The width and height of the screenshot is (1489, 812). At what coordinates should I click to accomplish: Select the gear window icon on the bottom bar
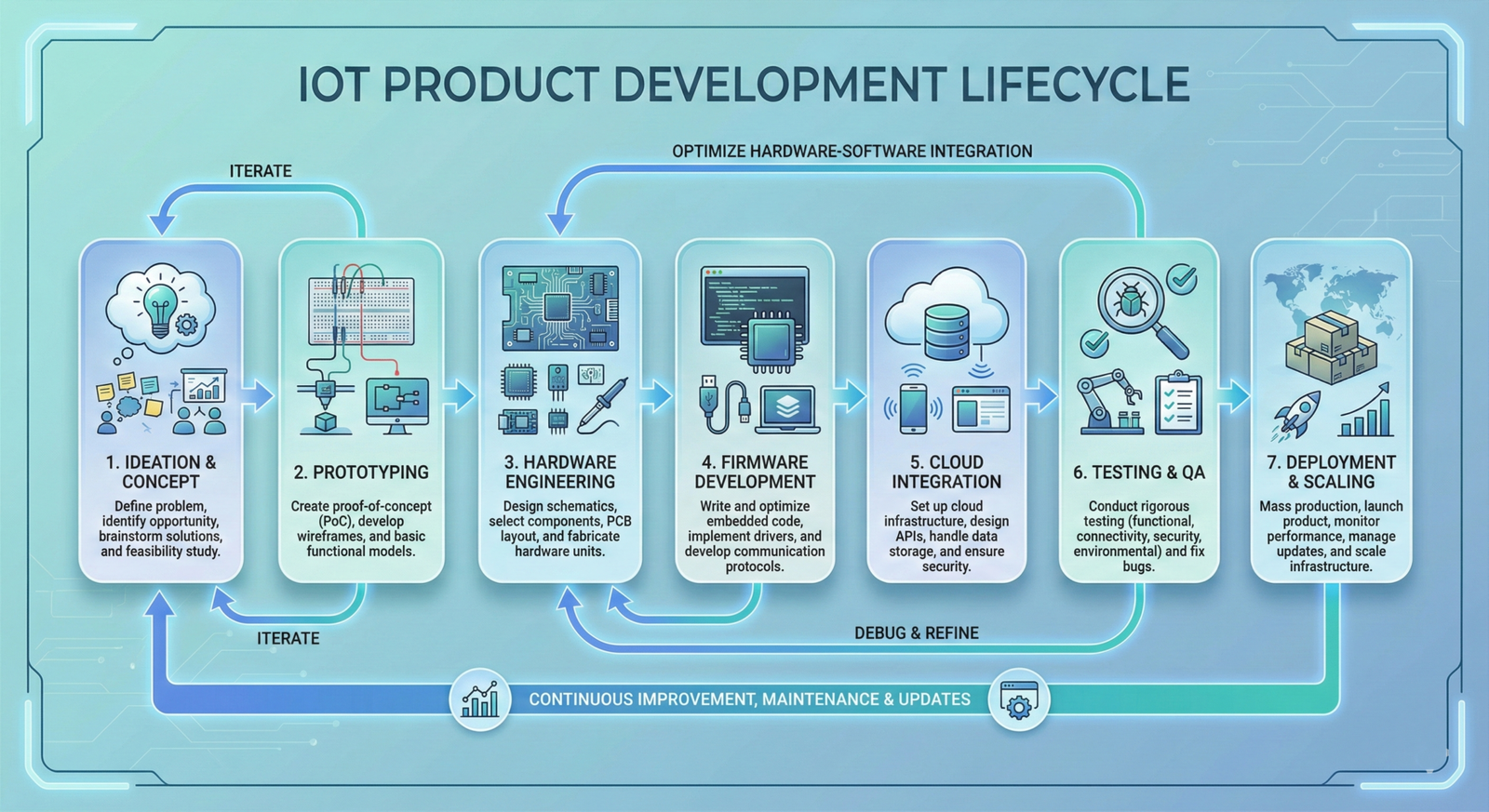[1020, 699]
